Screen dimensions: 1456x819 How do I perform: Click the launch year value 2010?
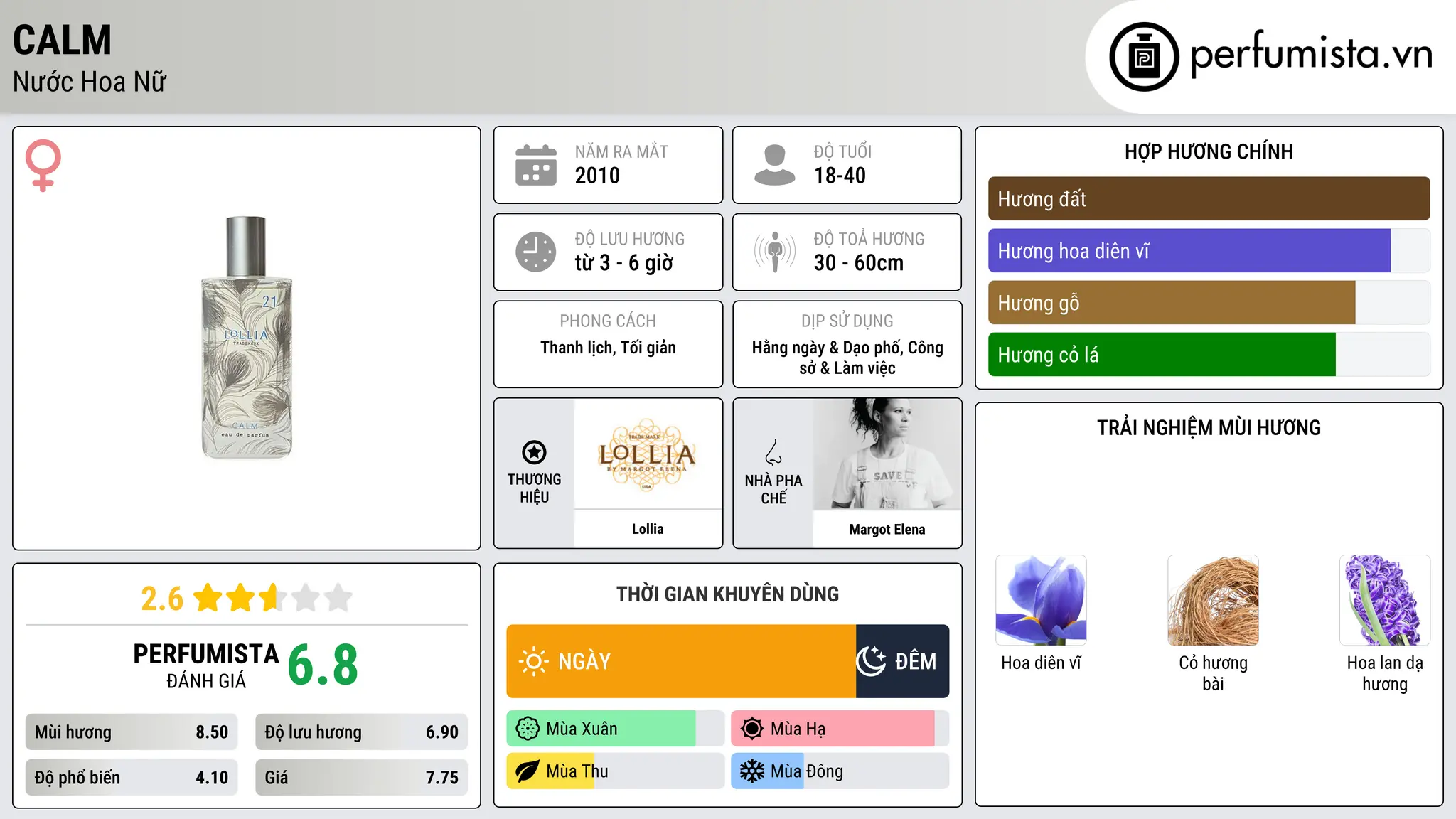point(597,176)
